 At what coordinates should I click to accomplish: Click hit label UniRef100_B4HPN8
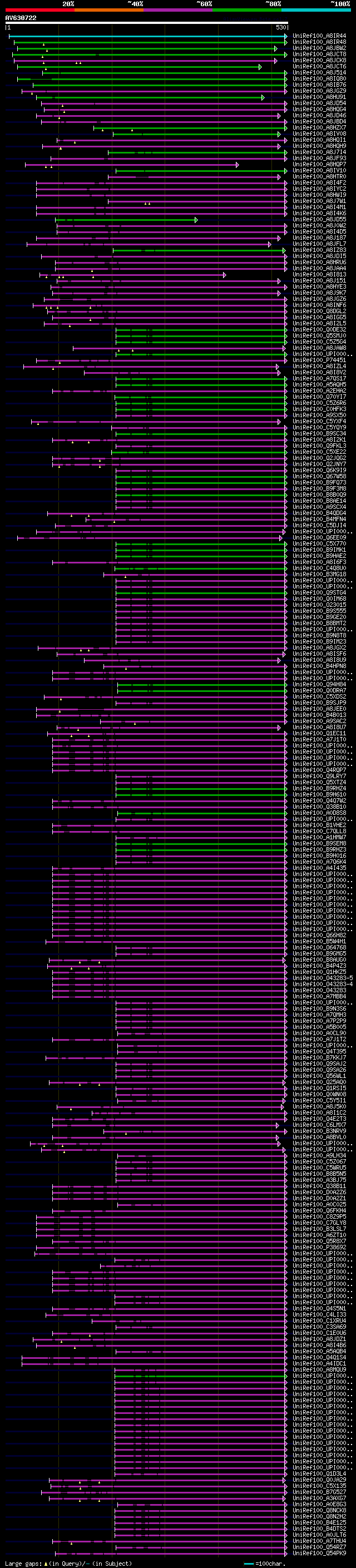[319, 666]
